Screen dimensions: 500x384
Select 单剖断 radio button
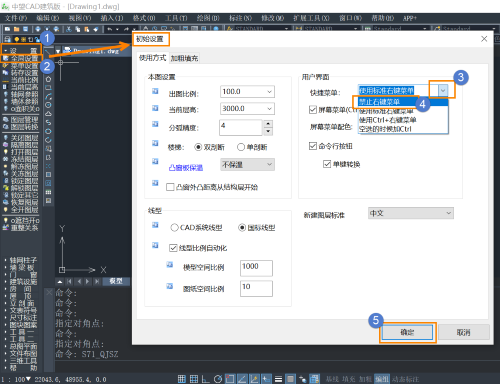(x=241, y=147)
